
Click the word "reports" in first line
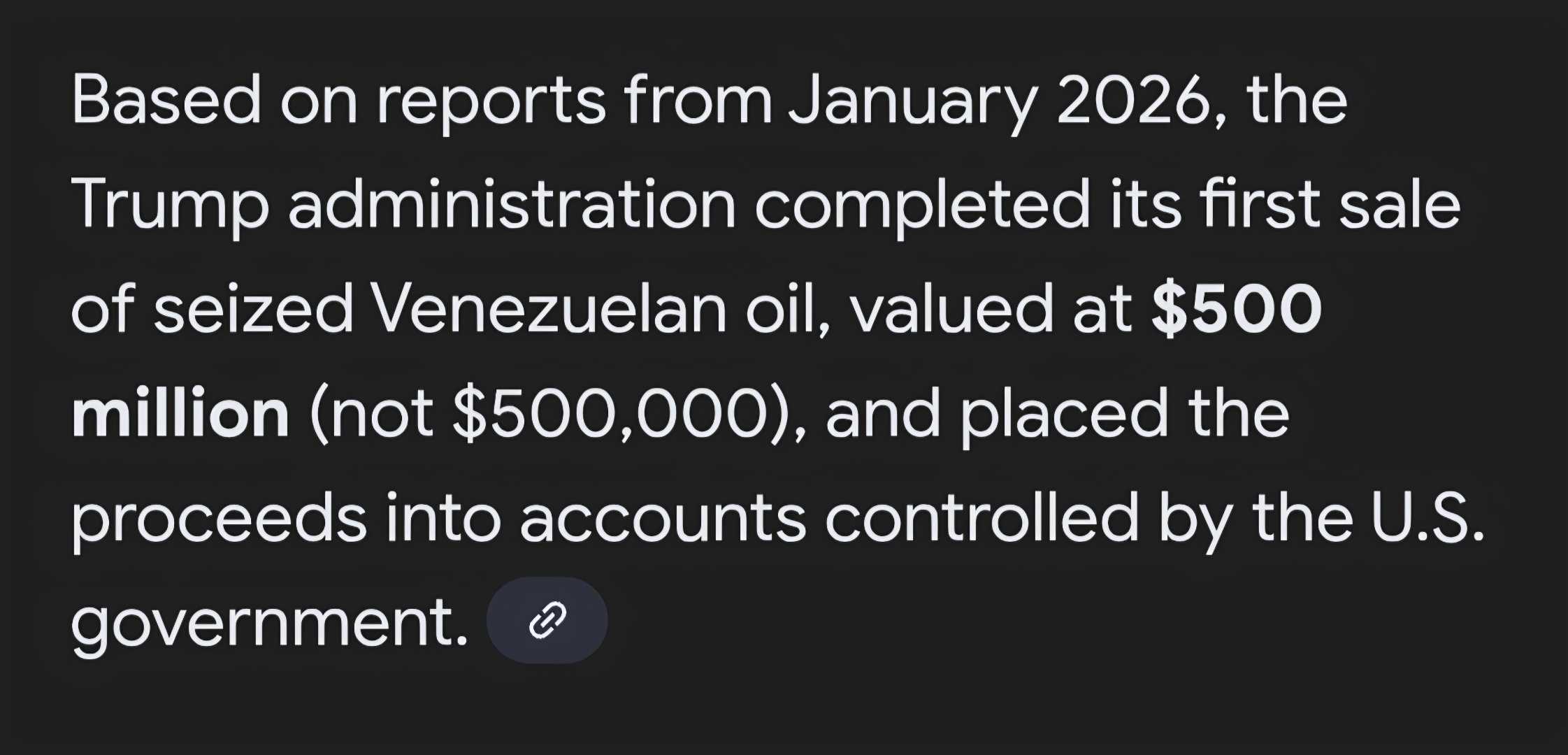pyautogui.click(x=491, y=101)
